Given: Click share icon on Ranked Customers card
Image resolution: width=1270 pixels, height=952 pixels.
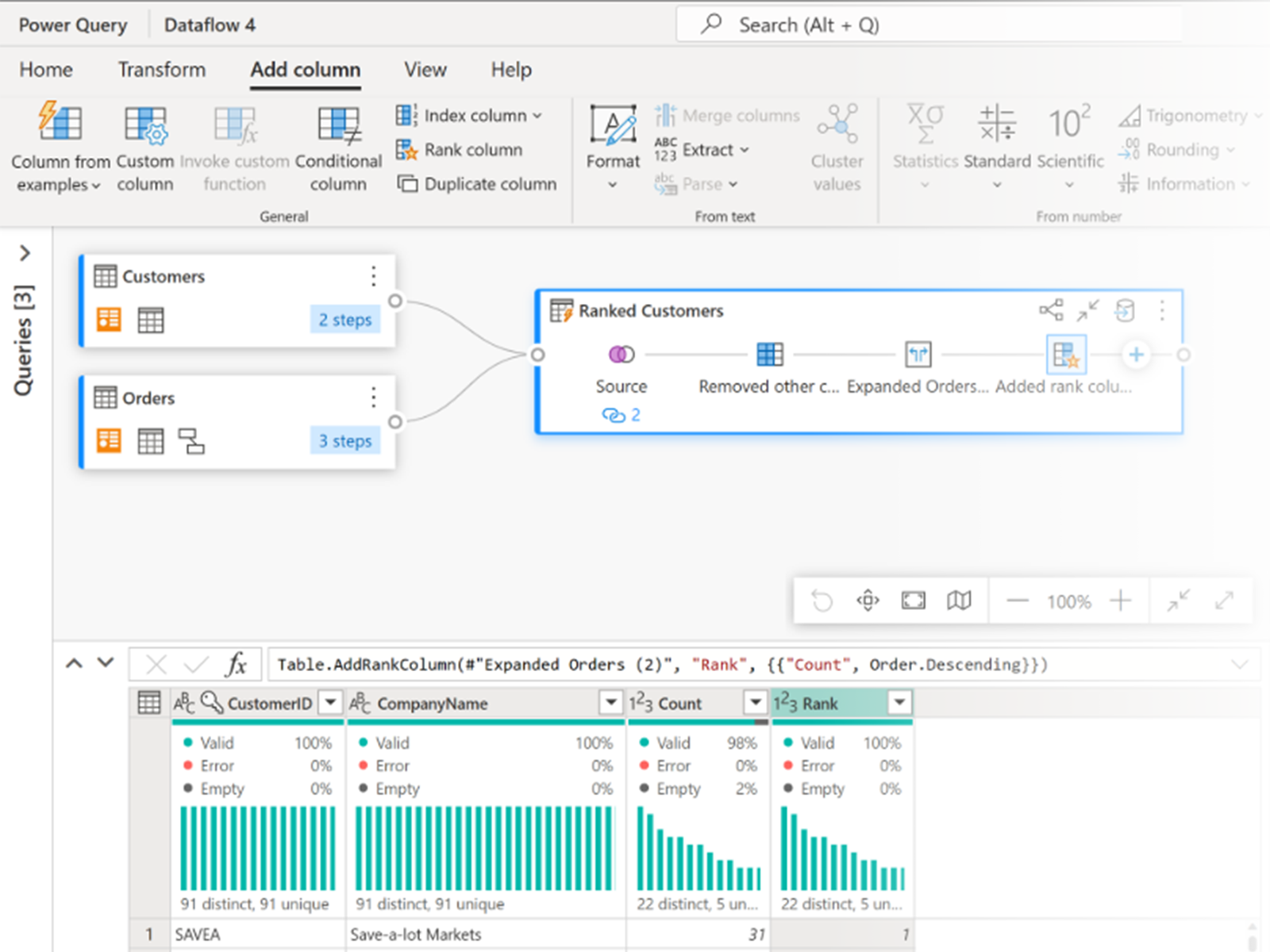Looking at the screenshot, I should tap(1051, 310).
